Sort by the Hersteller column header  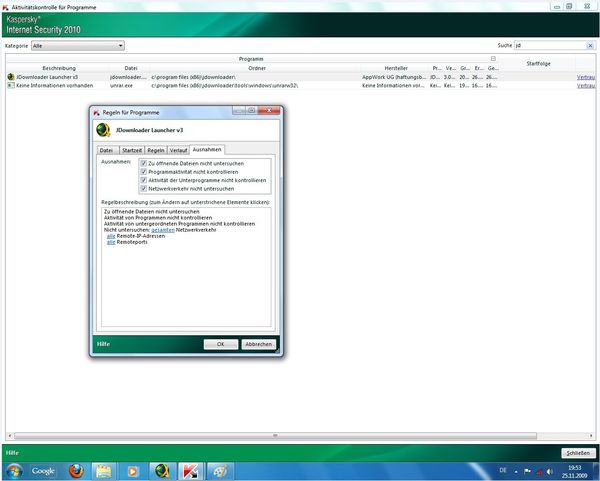[396, 68]
